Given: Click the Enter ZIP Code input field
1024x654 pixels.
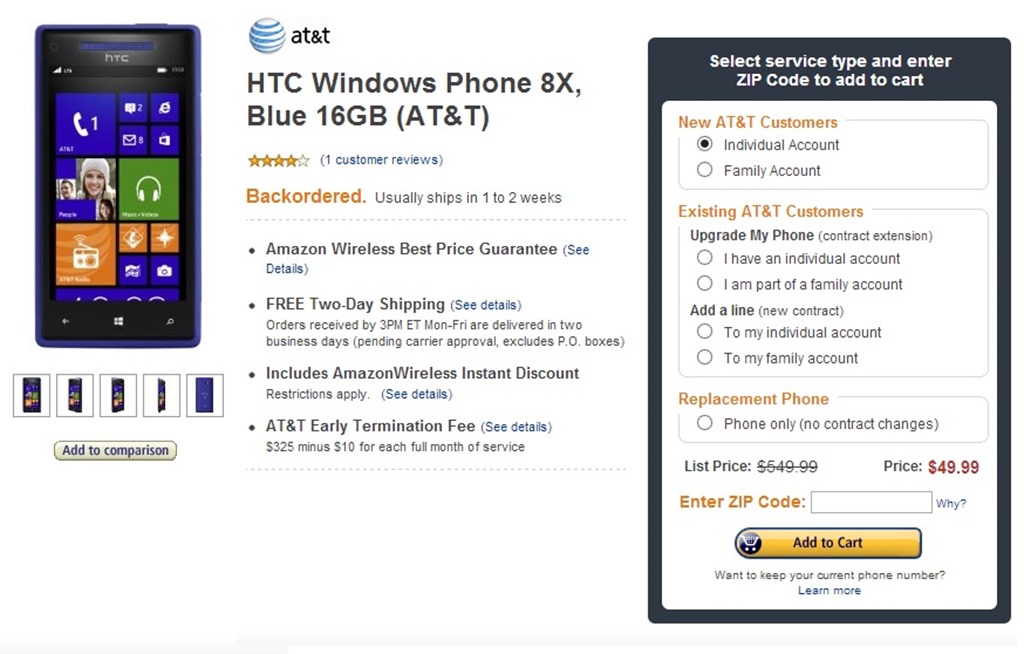Looking at the screenshot, I should coord(871,503).
